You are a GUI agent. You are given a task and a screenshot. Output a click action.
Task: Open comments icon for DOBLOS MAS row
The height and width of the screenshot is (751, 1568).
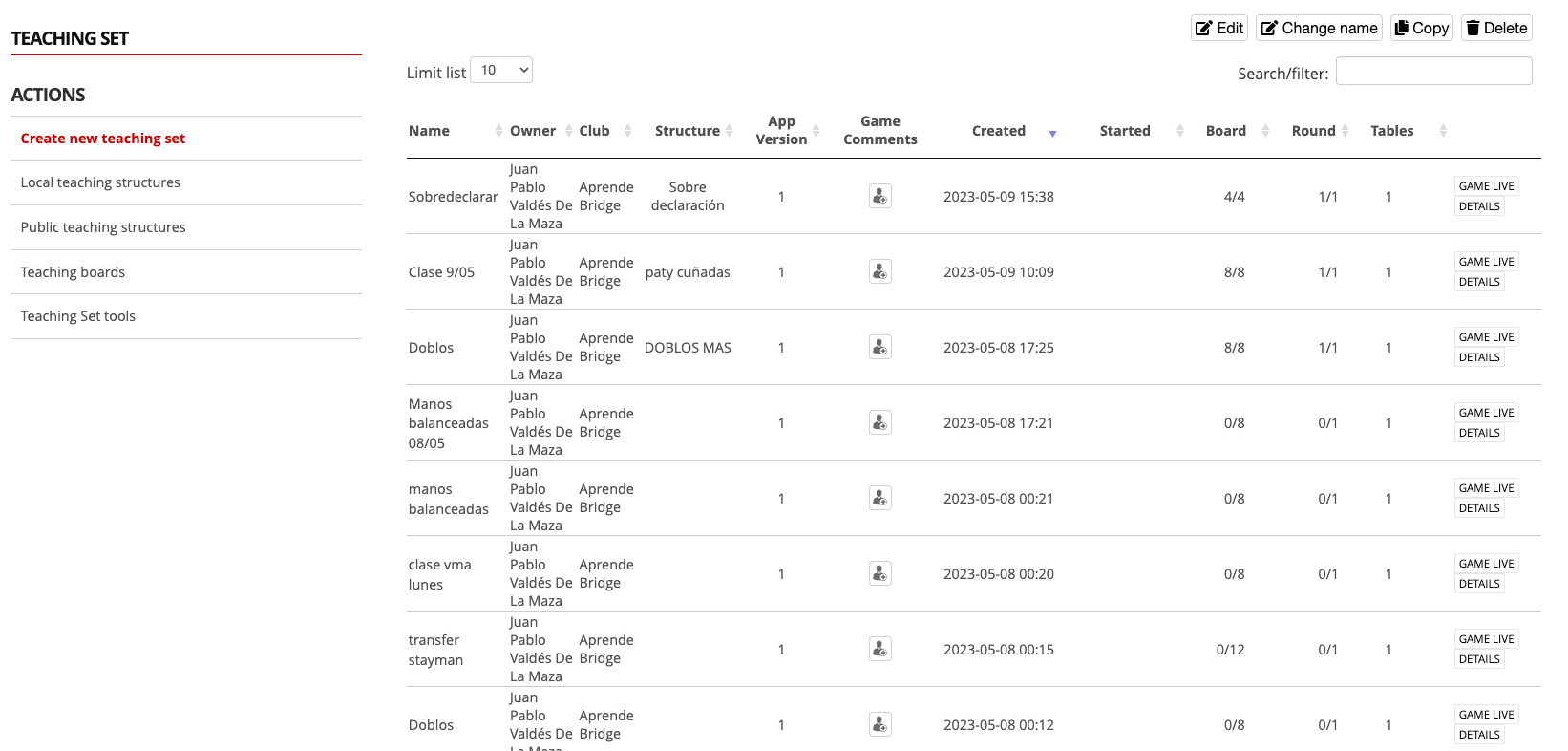[879, 347]
